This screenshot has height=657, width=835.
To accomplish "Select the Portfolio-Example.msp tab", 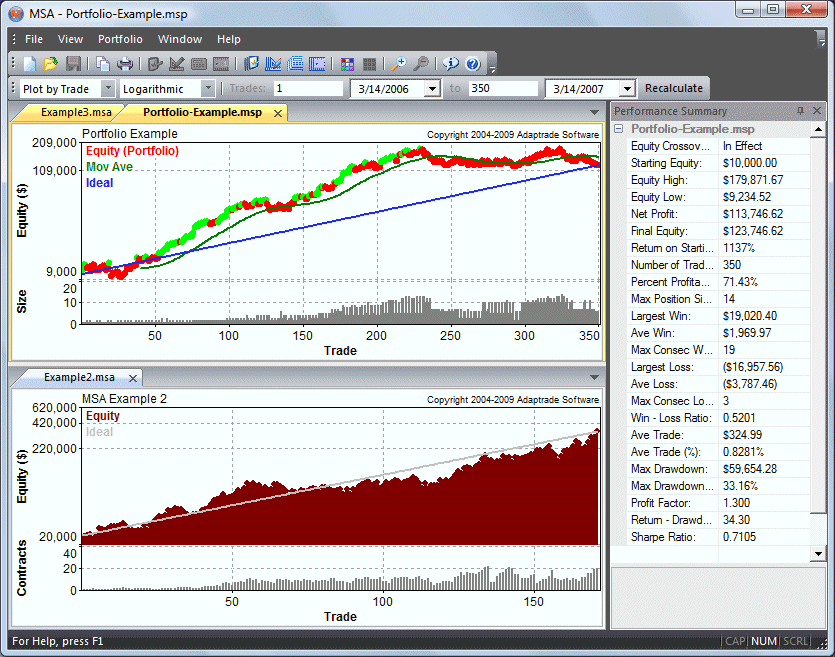I will click(202, 112).
